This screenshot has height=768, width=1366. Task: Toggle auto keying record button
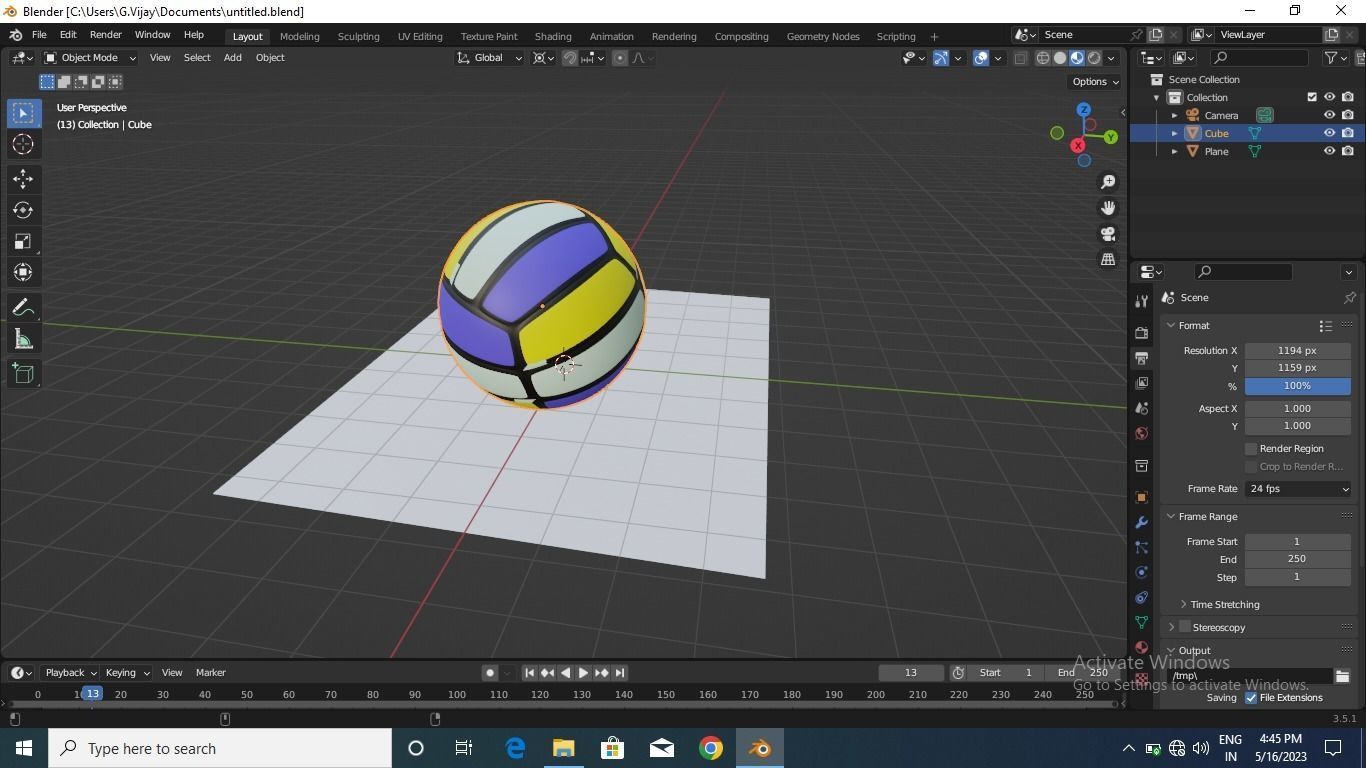click(x=490, y=673)
